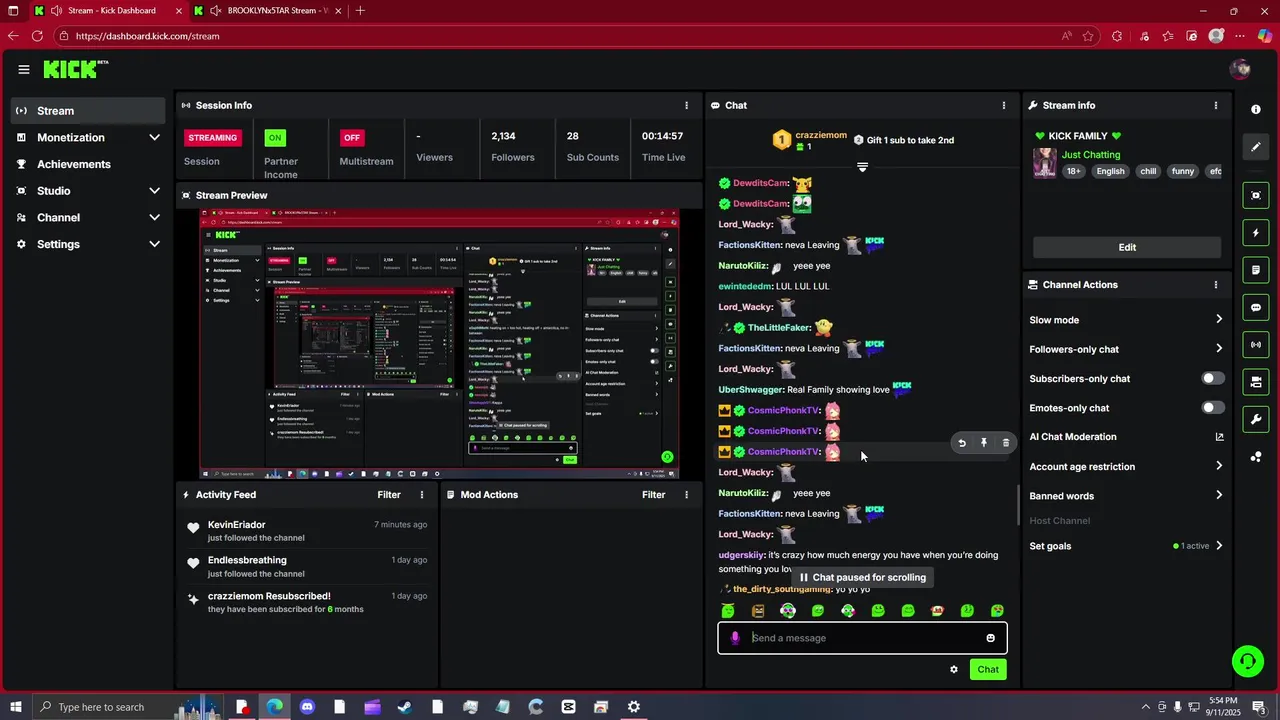
Task: Select Stream in left sidebar
Action: (x=88, y=111)
